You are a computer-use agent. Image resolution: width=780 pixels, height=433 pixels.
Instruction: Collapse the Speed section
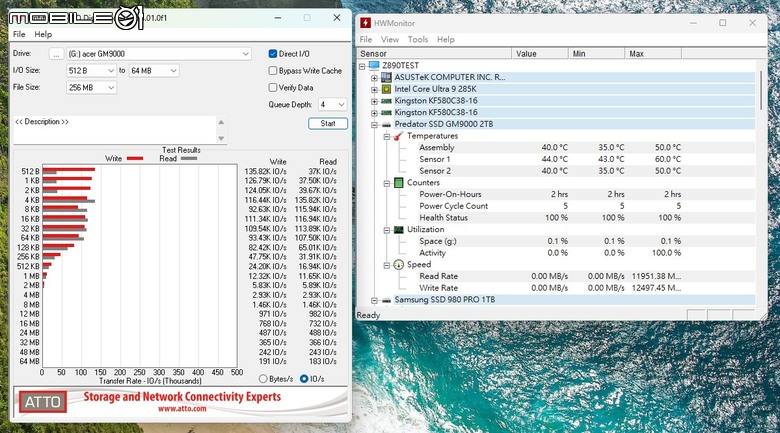[x=387, y=265]
